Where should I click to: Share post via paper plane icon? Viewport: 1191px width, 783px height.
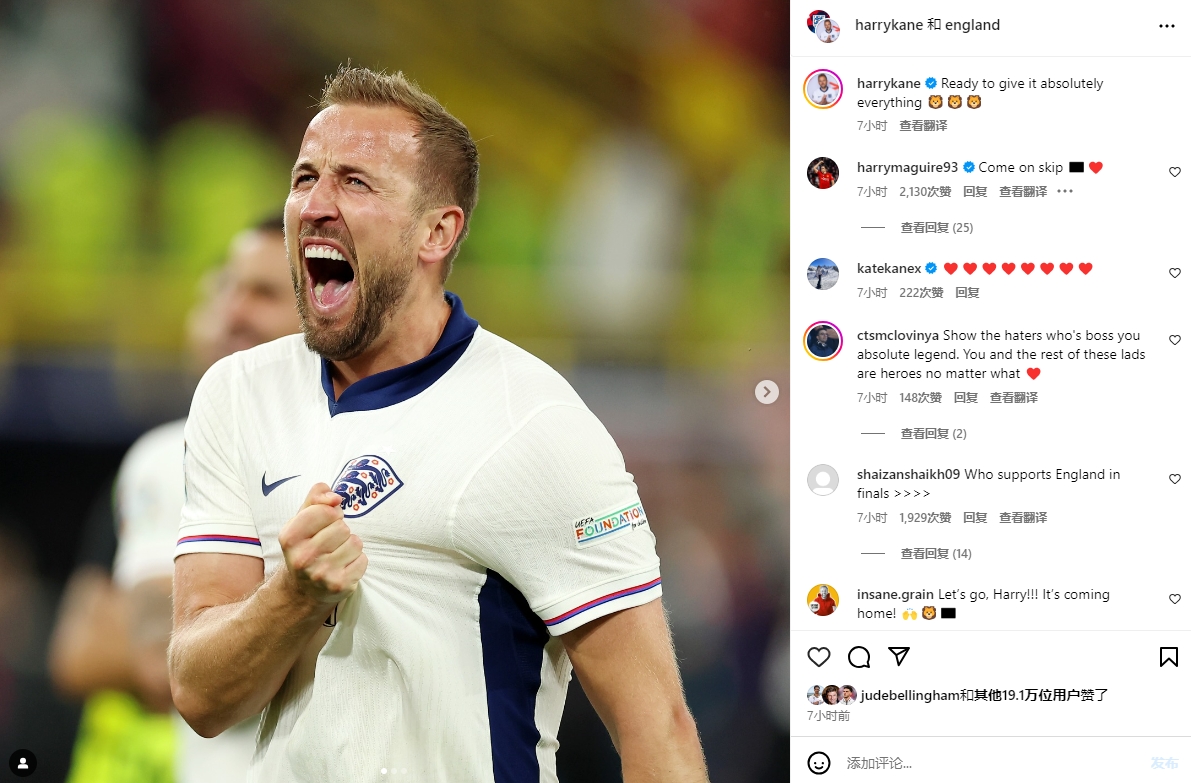[x=899, y=656]
